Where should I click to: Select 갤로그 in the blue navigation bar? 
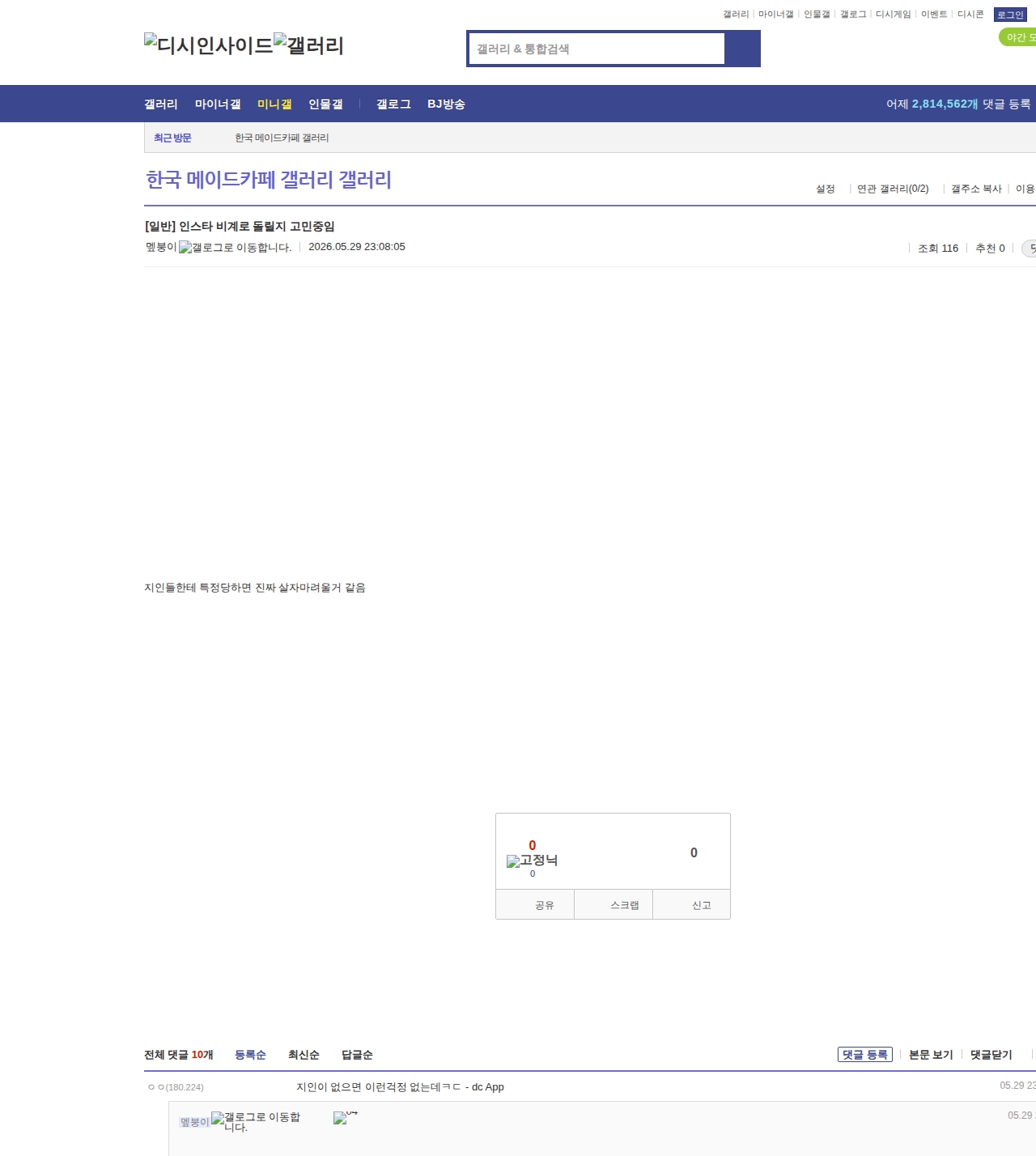393,104
